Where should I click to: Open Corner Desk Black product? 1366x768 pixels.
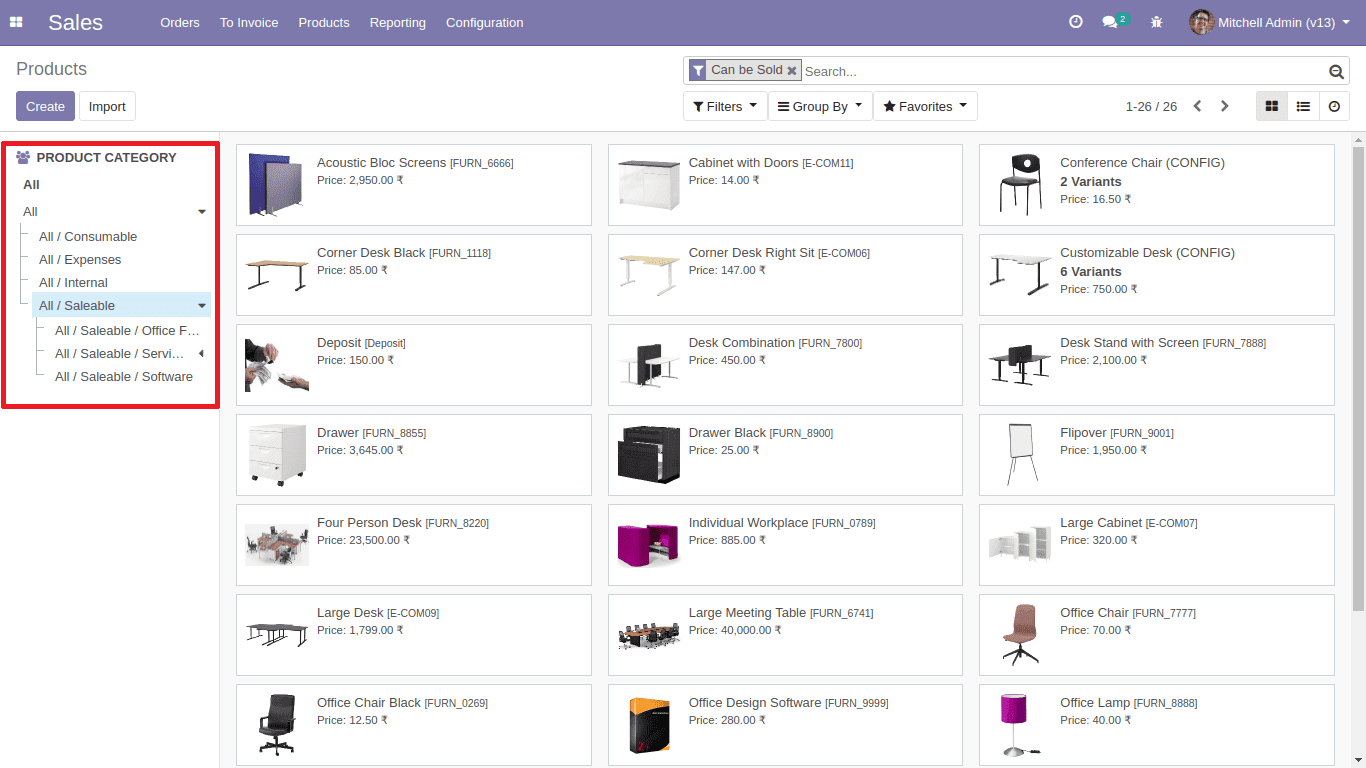coord(414,275)
